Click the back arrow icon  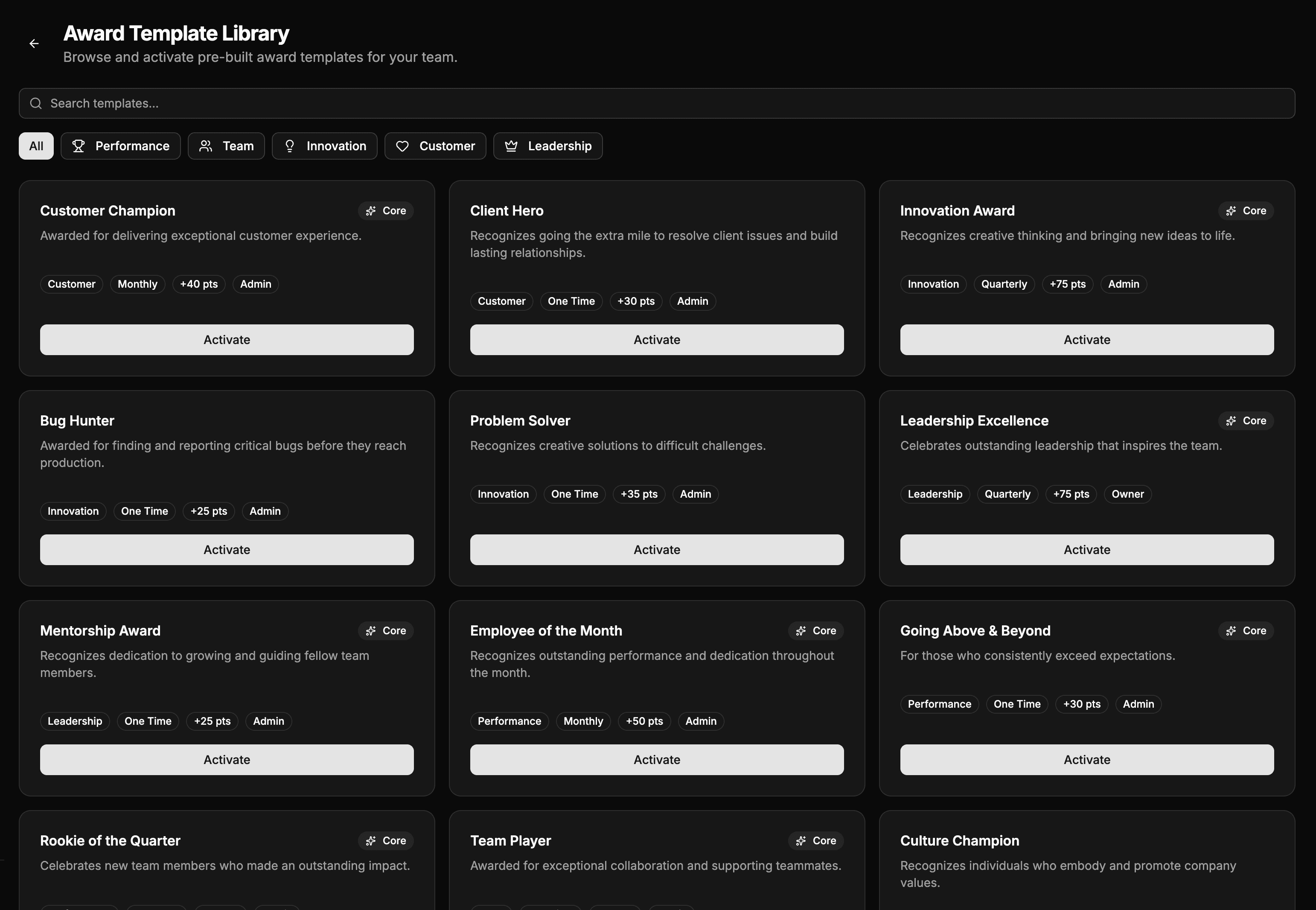click(x=34, y=44)
